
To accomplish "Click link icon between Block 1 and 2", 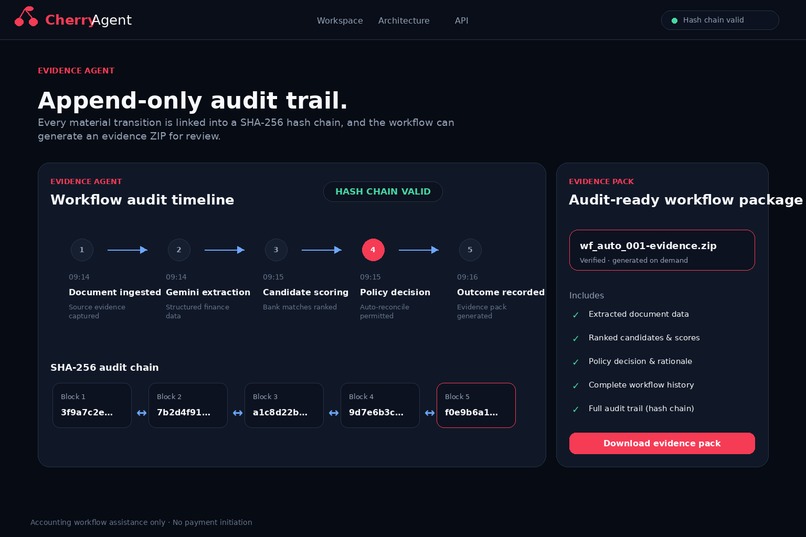I will point(141,413).
